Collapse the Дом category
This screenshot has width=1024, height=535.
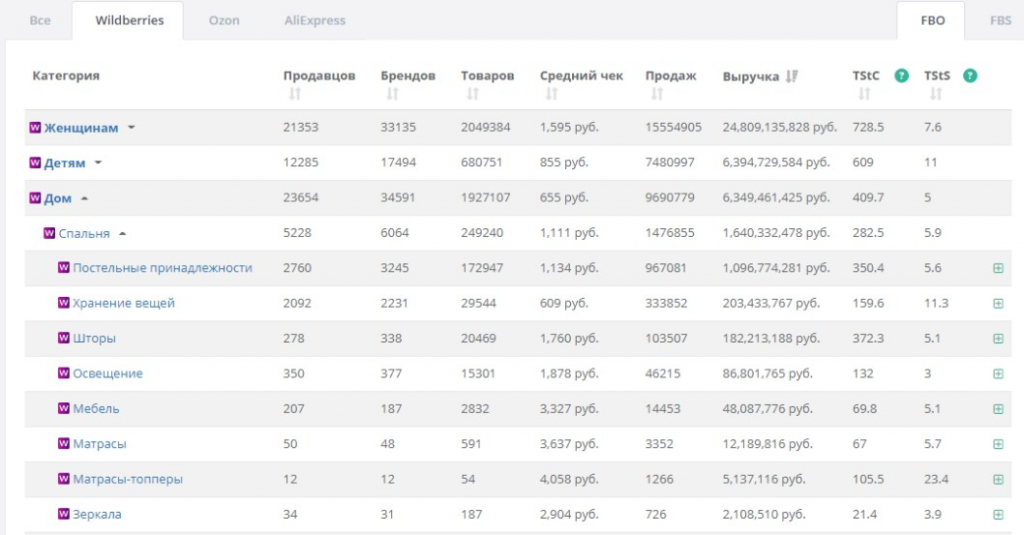[84, 198]
